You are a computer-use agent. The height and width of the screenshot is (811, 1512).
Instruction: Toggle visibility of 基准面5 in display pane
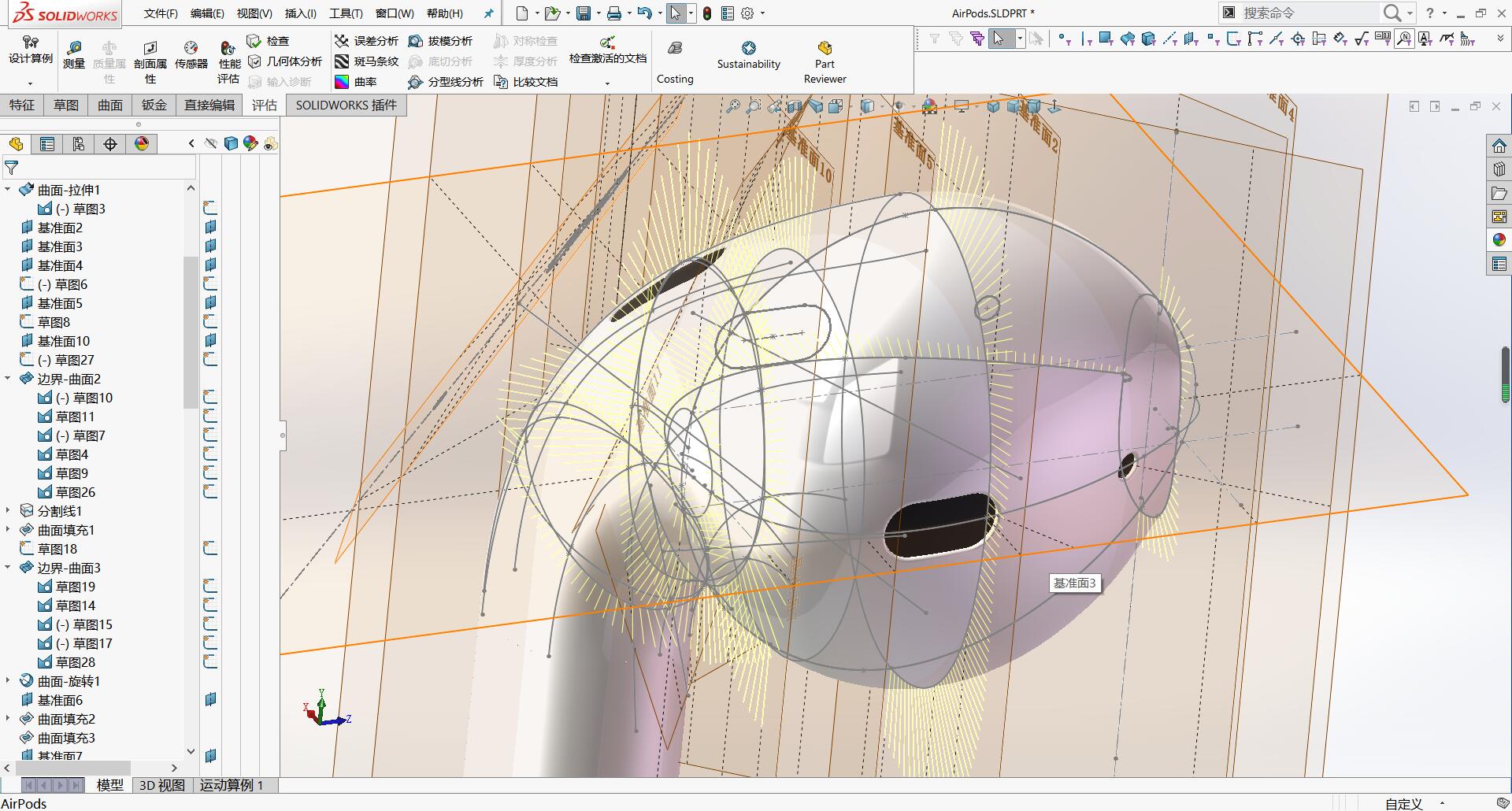[210, 303]
